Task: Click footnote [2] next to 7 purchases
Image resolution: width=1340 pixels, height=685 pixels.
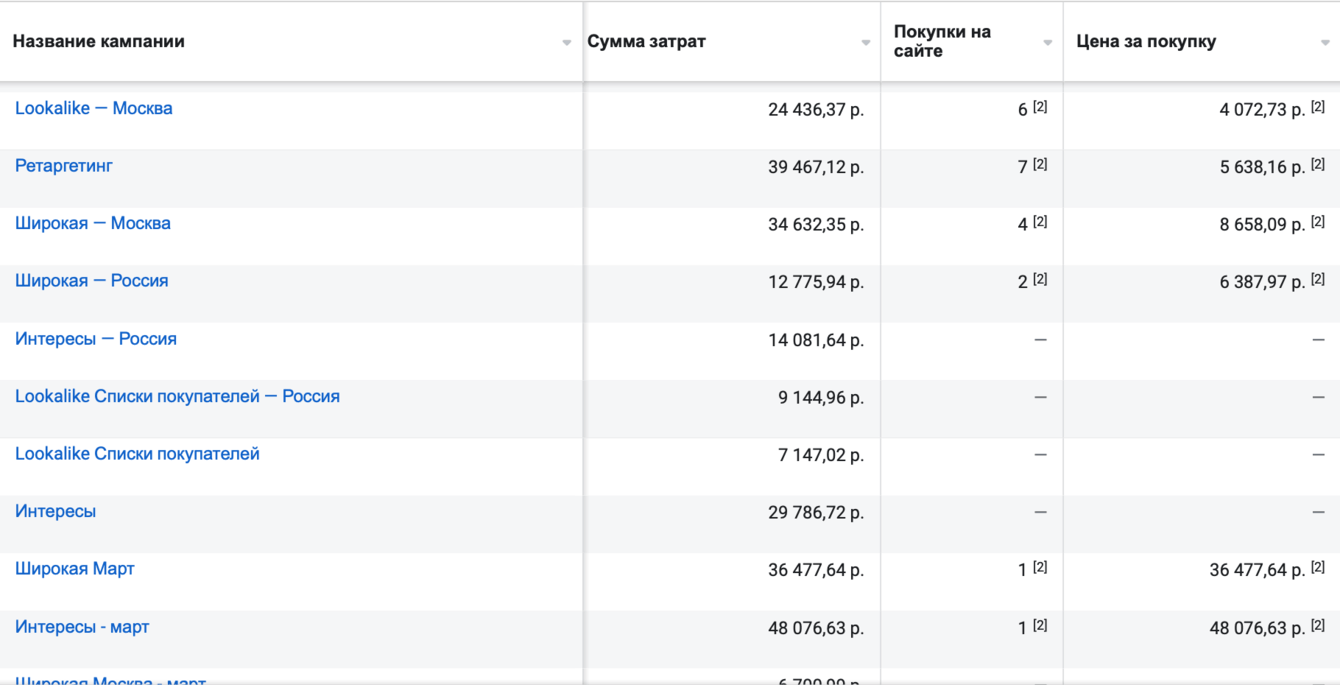Action: pyautogui.click(x=1040, y=165)
